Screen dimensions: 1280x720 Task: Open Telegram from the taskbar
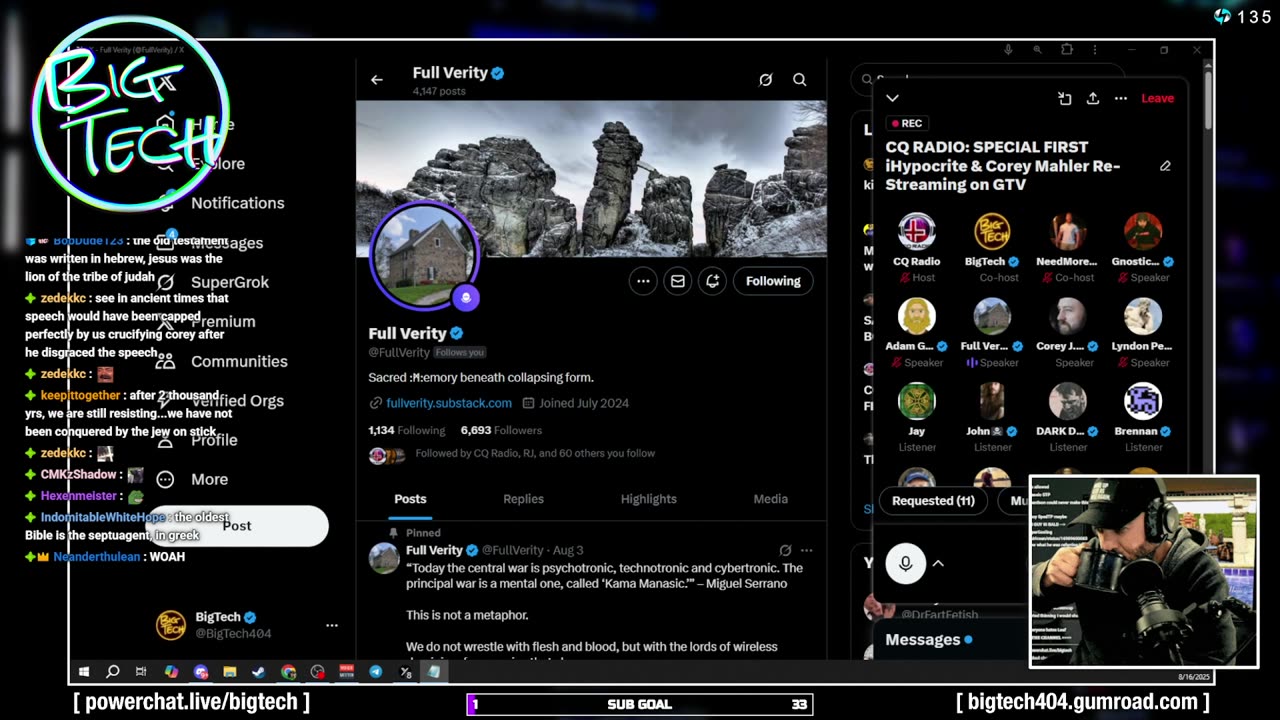[376, 672]
